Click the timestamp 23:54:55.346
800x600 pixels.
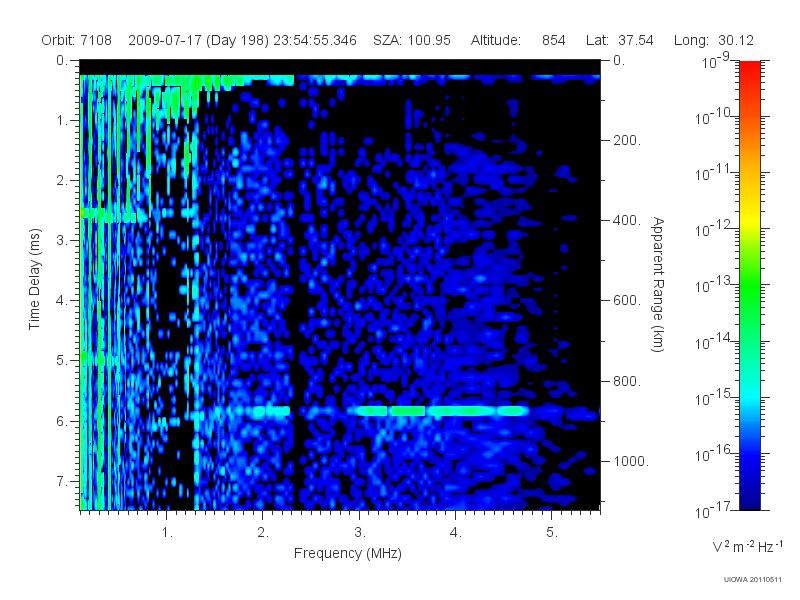pyautogui.click(x=315, y=40)
